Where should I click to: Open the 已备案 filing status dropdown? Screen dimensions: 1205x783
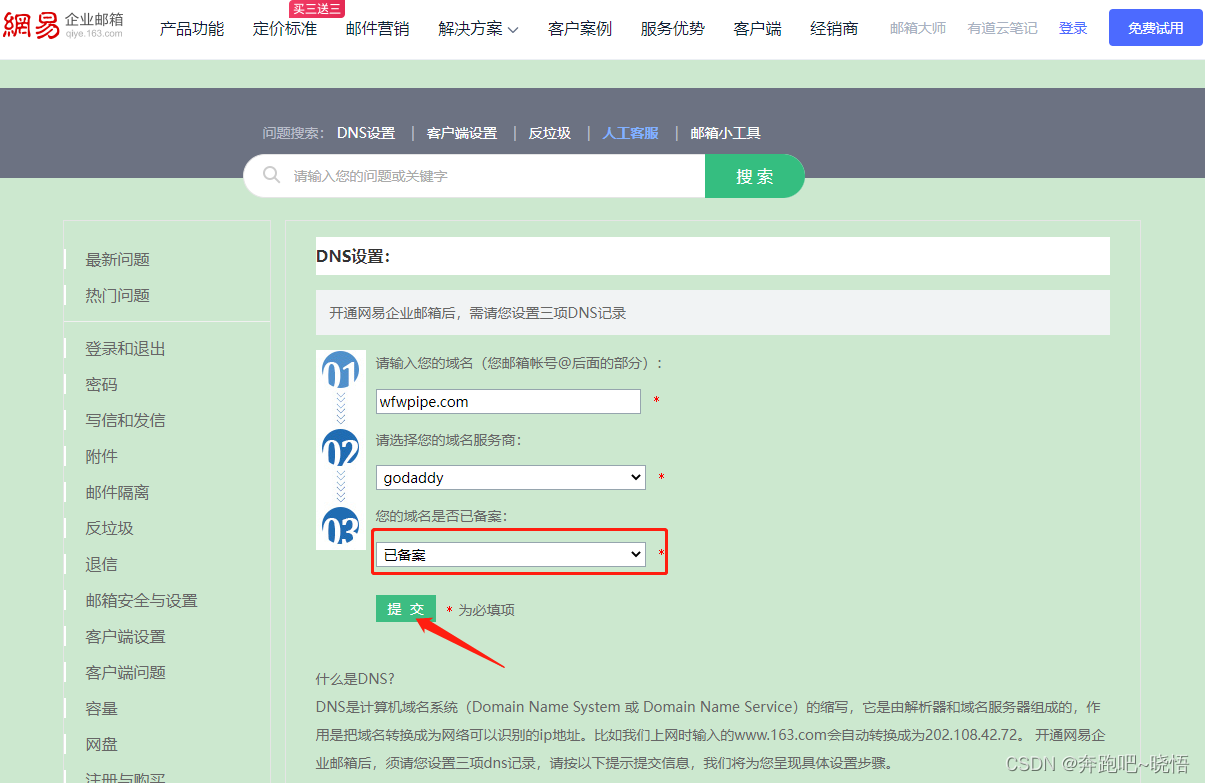tap(511, 554)
